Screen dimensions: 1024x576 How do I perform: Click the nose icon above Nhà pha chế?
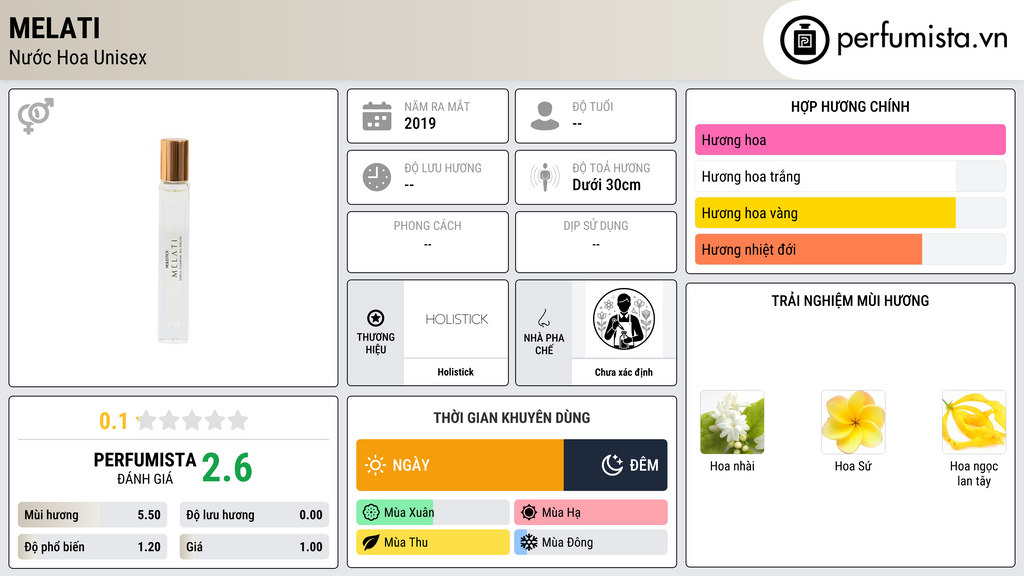click(x=543, y=318)
